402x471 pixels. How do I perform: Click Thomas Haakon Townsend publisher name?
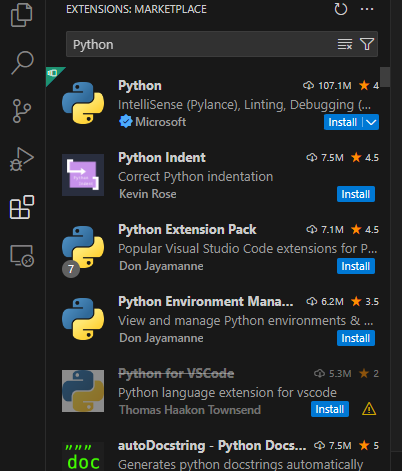[x=190, y=410]
